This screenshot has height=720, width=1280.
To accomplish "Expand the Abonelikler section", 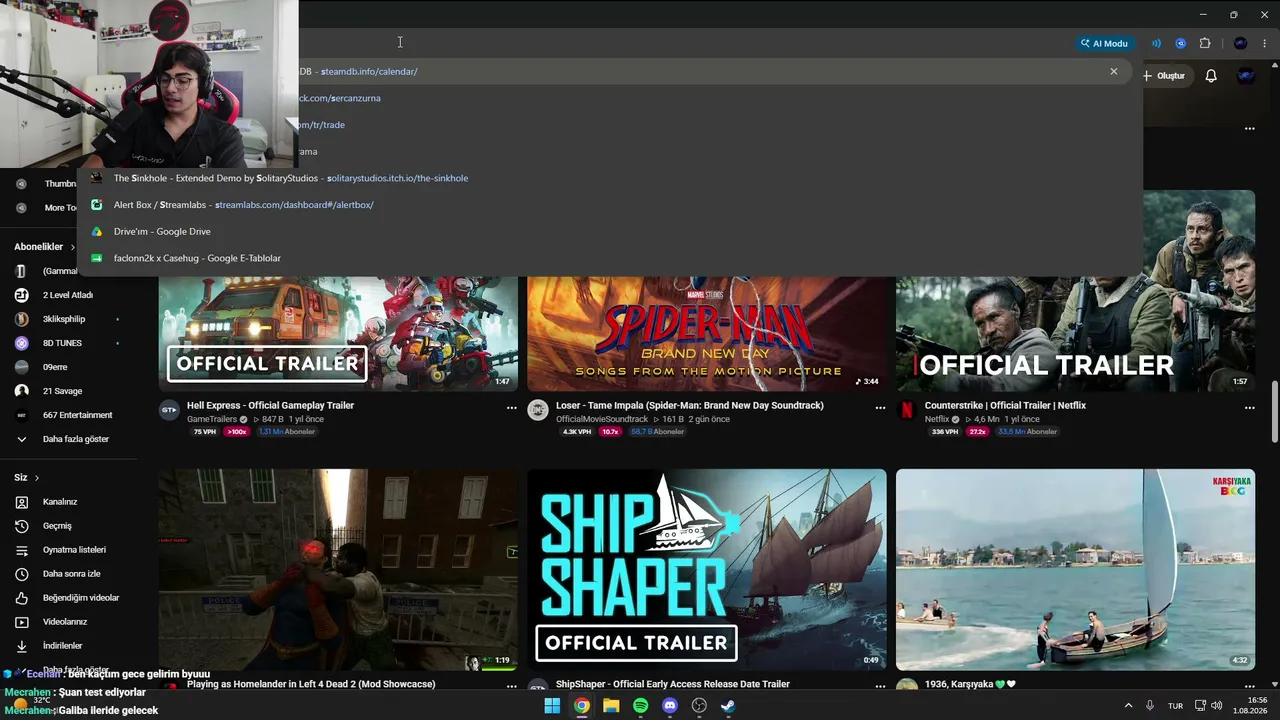I will [x=45, y=247].
